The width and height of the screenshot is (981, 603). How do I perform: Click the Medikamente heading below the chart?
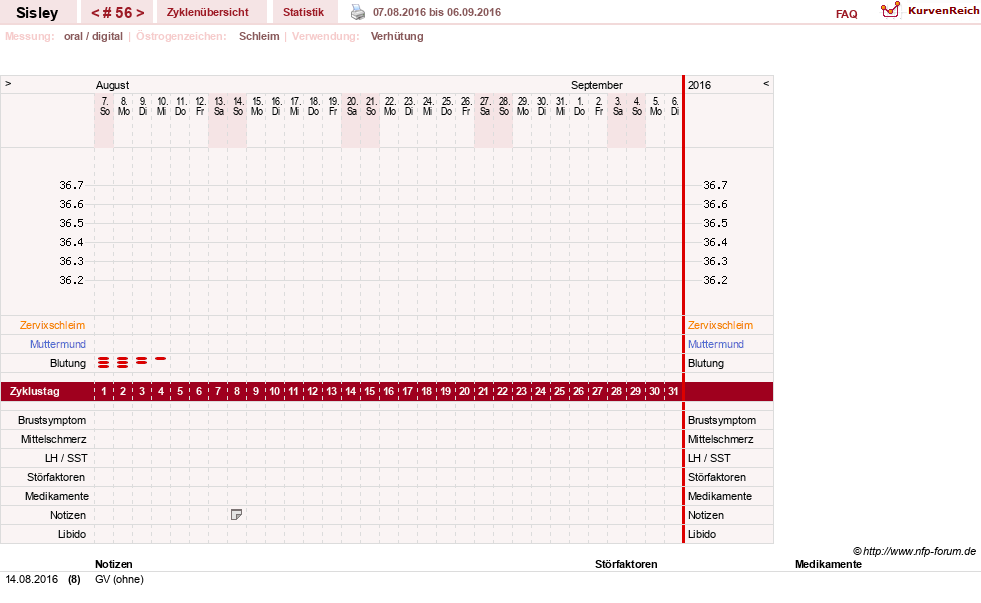click(x=828, y=564)
